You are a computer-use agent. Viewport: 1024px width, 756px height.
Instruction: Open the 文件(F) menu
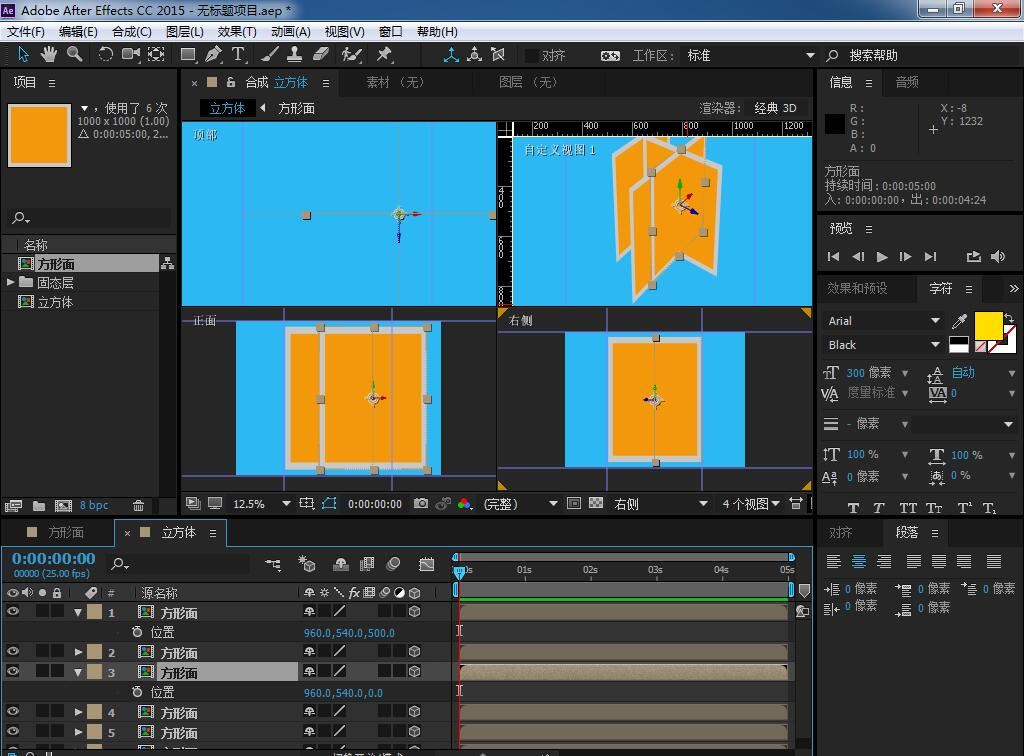25,32
